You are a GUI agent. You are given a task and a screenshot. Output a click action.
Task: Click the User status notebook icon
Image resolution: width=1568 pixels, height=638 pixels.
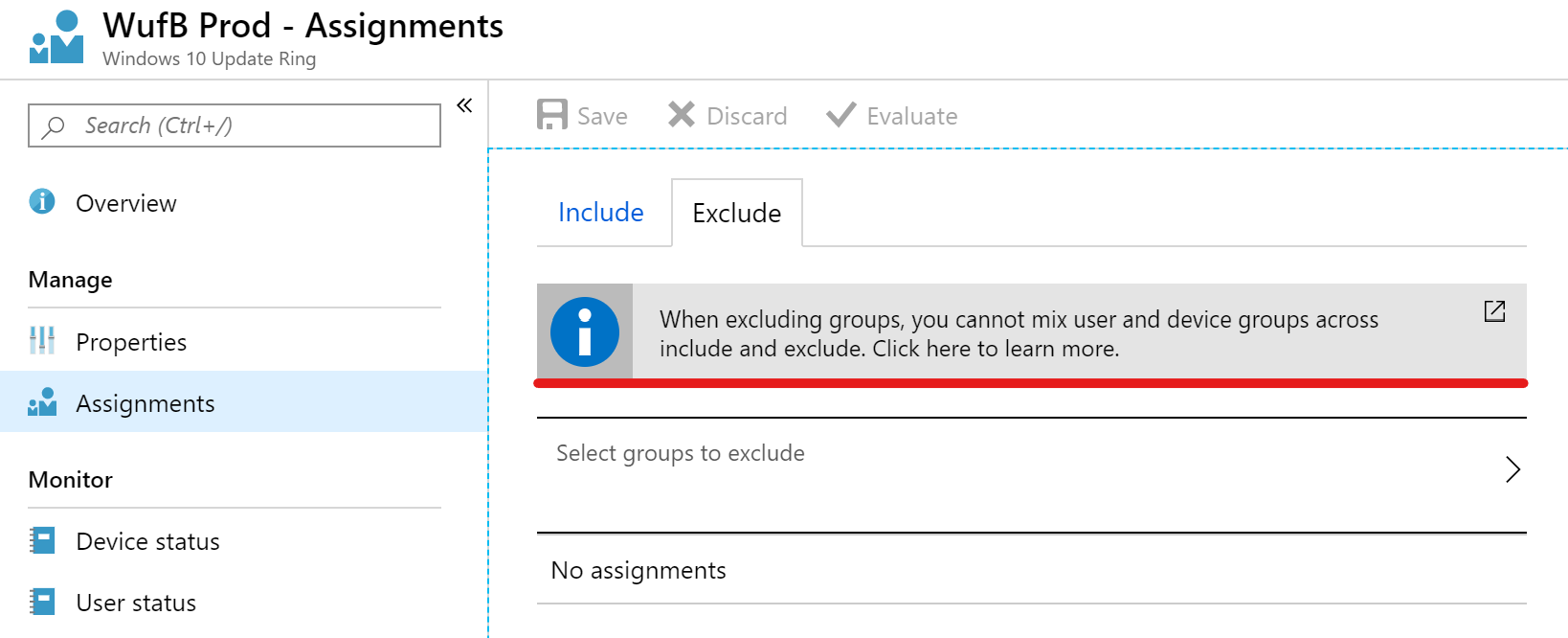tap(42, 602)
